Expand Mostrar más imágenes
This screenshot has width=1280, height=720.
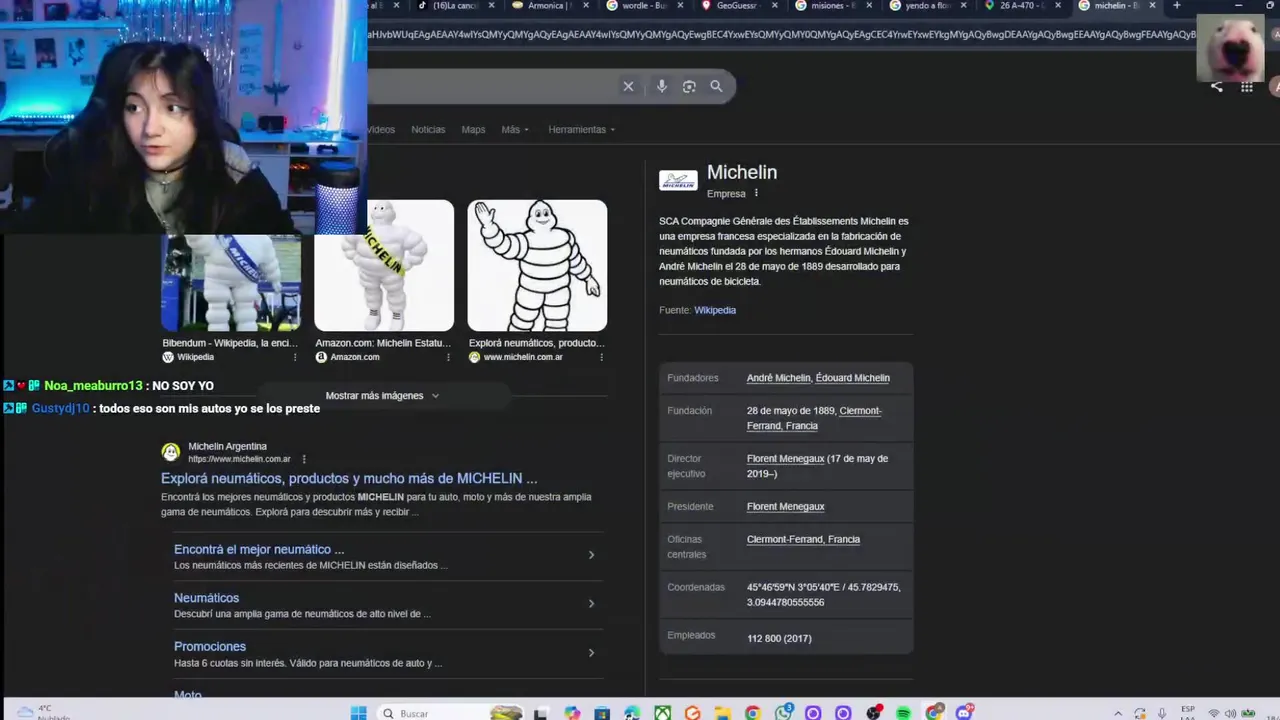(382, 395)
